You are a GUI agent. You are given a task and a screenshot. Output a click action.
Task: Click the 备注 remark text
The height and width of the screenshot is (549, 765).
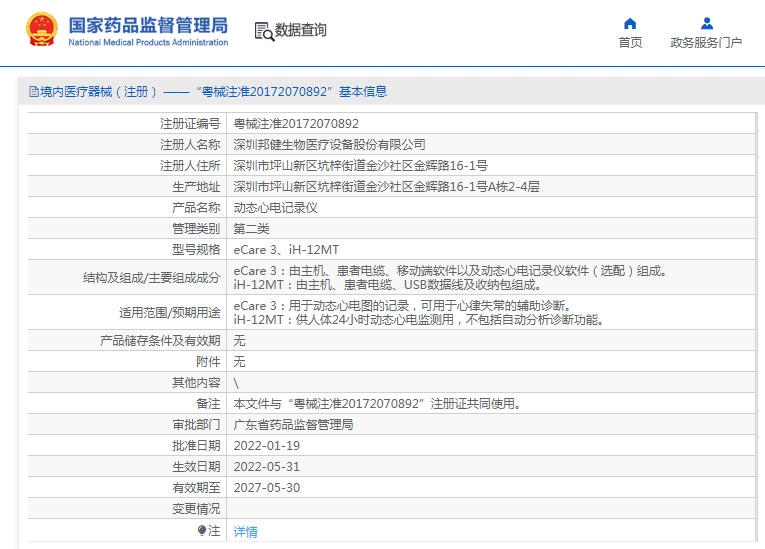coord(377,404)
